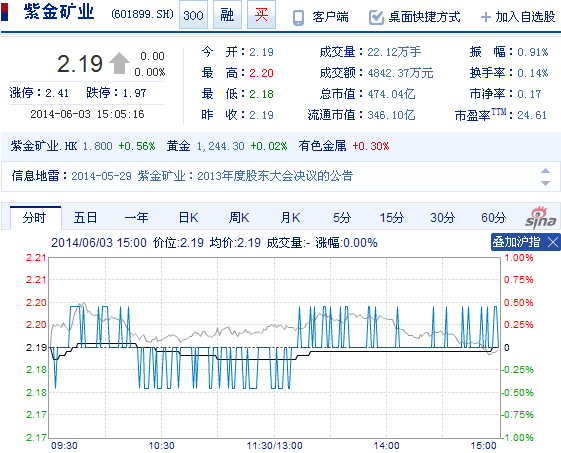Click the stock code 601899.SH
Viewport: 561px width, 453px height.
pyautogui.click(x=142, y=14)
